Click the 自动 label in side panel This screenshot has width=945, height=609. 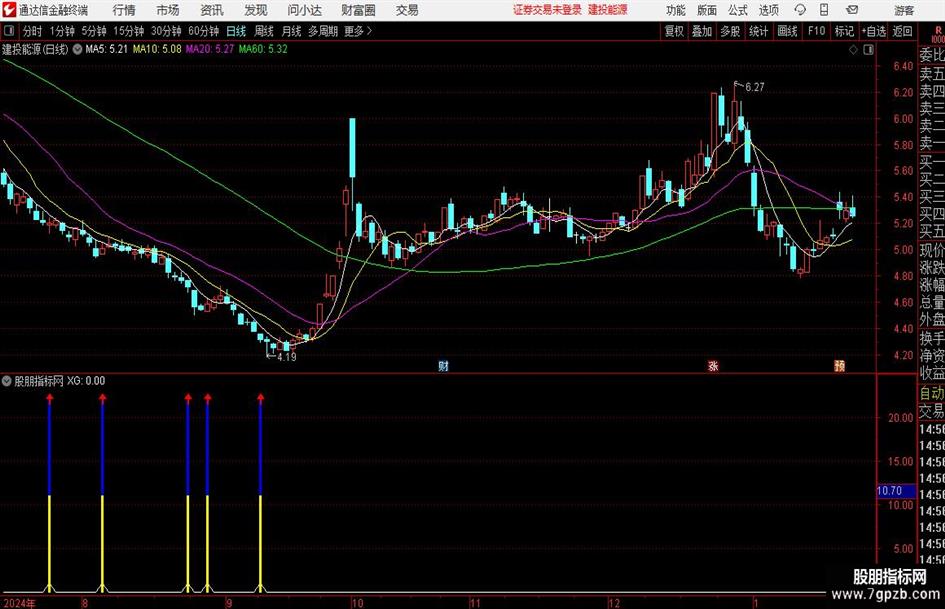coord(932,393)
